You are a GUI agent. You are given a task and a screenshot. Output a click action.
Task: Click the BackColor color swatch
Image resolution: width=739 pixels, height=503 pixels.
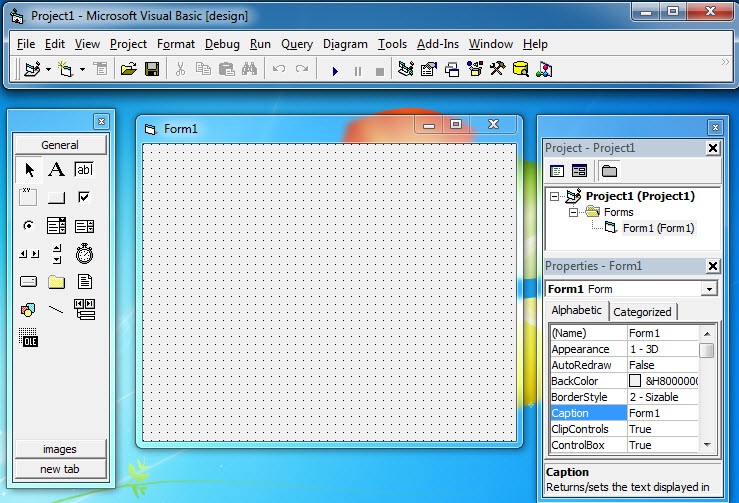pos(635,381)
